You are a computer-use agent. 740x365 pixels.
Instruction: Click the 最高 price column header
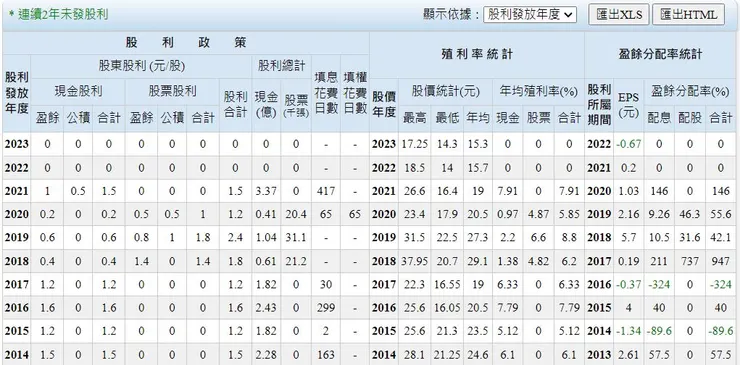414,118
